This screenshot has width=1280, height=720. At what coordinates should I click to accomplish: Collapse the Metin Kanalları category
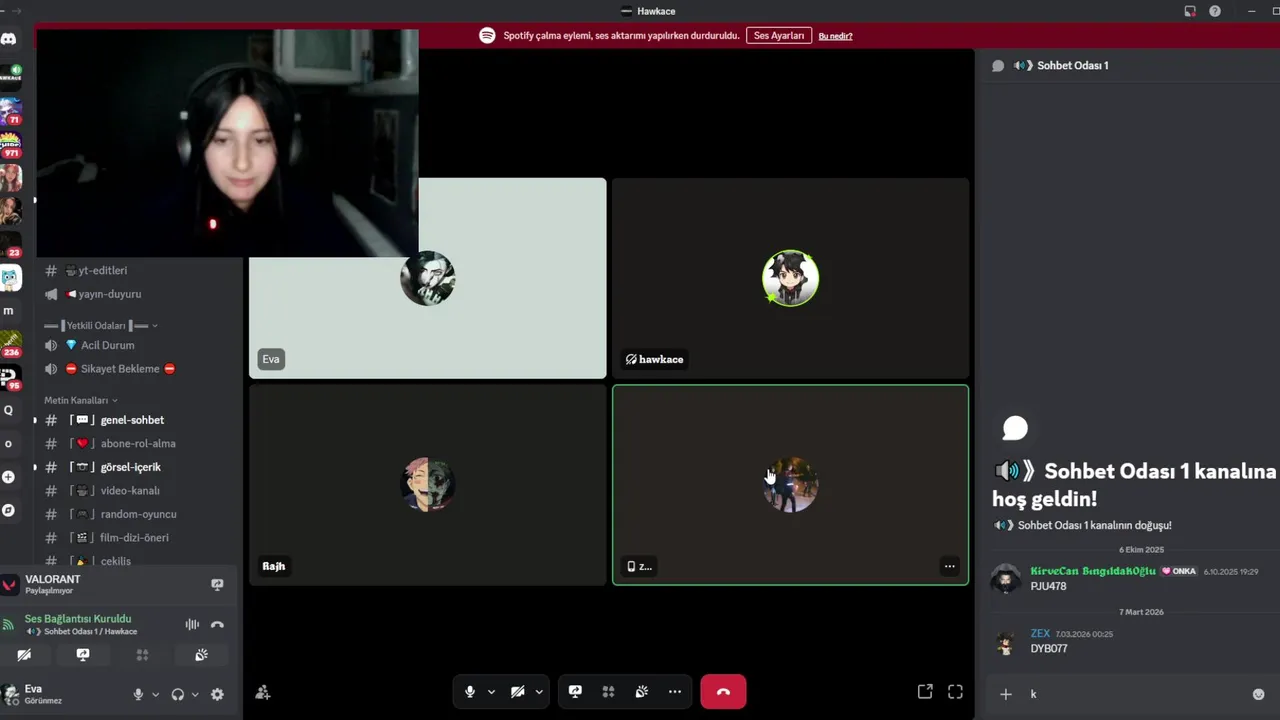[x=81, y=400]
